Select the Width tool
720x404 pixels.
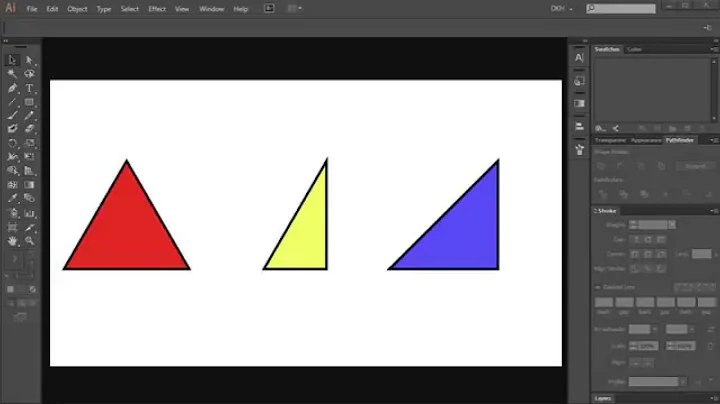tap(12, 157)
